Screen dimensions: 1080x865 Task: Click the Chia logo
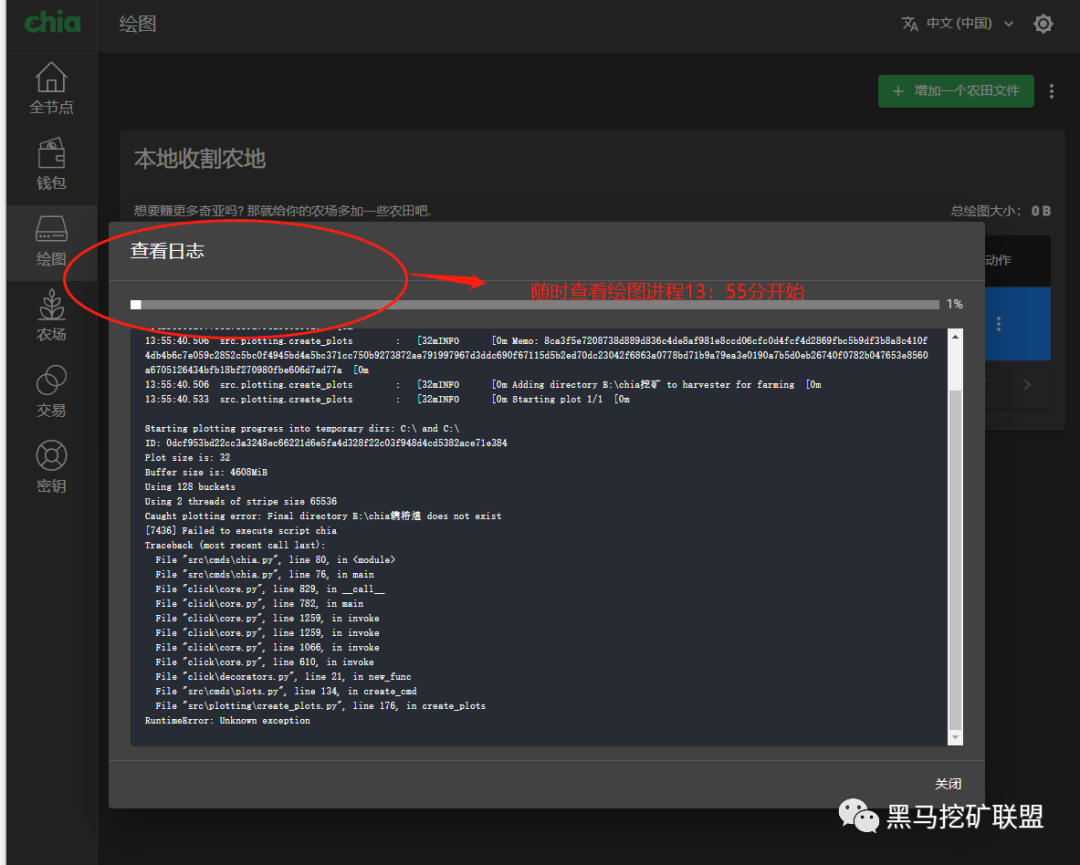tap(52, 23)
